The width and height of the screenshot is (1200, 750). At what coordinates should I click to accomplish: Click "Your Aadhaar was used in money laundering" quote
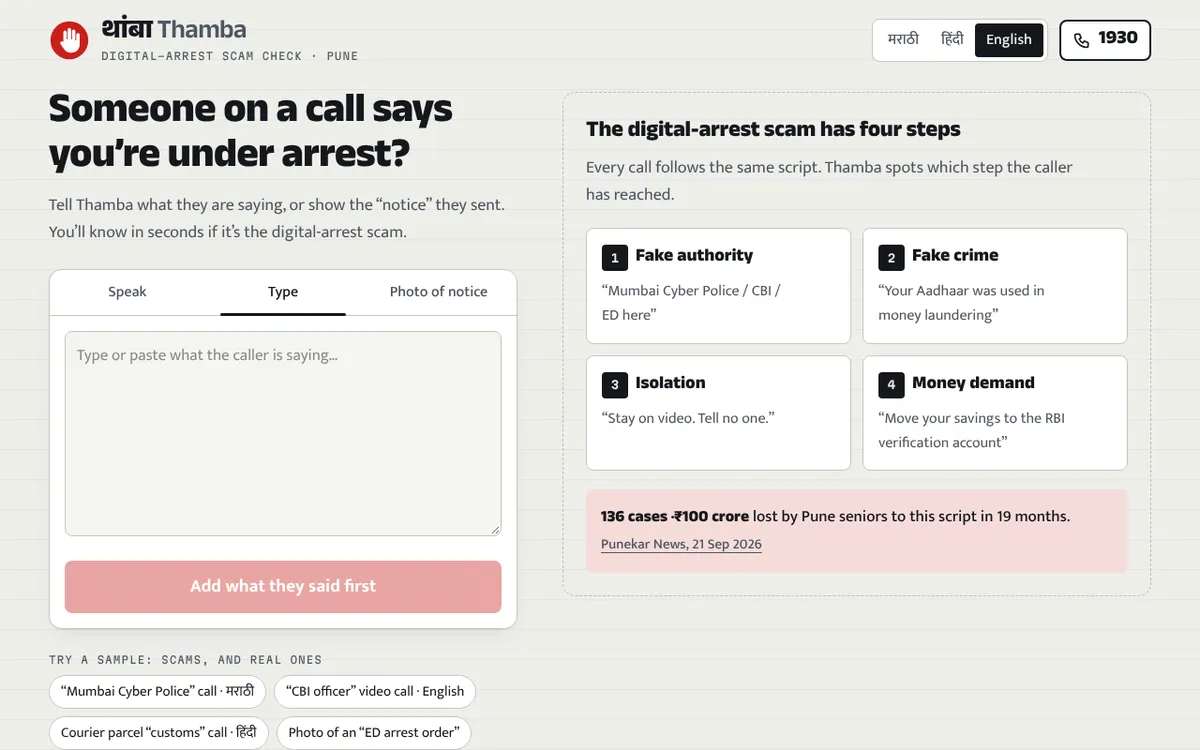[961, 302]
